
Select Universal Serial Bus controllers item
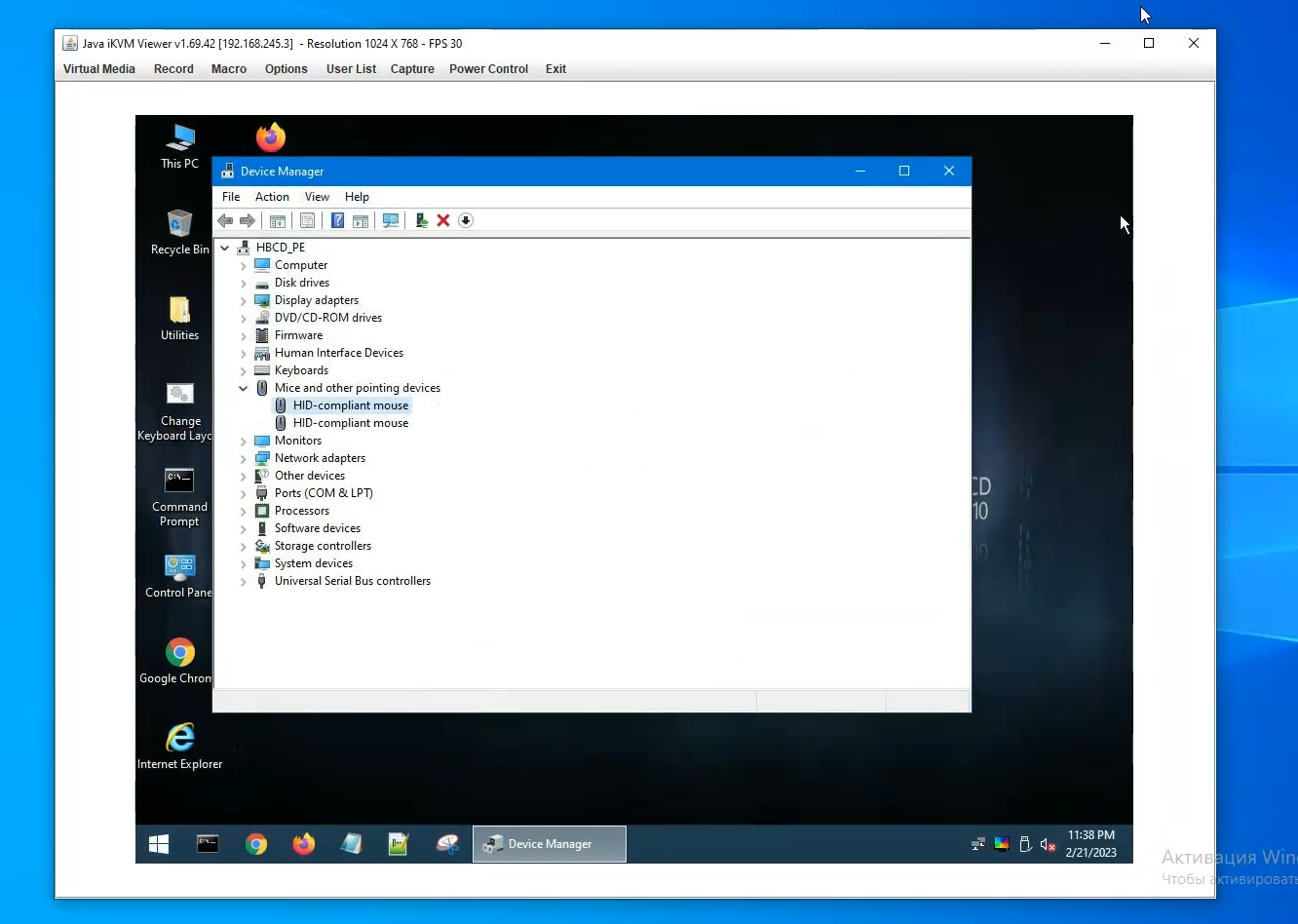coord(352,581)
